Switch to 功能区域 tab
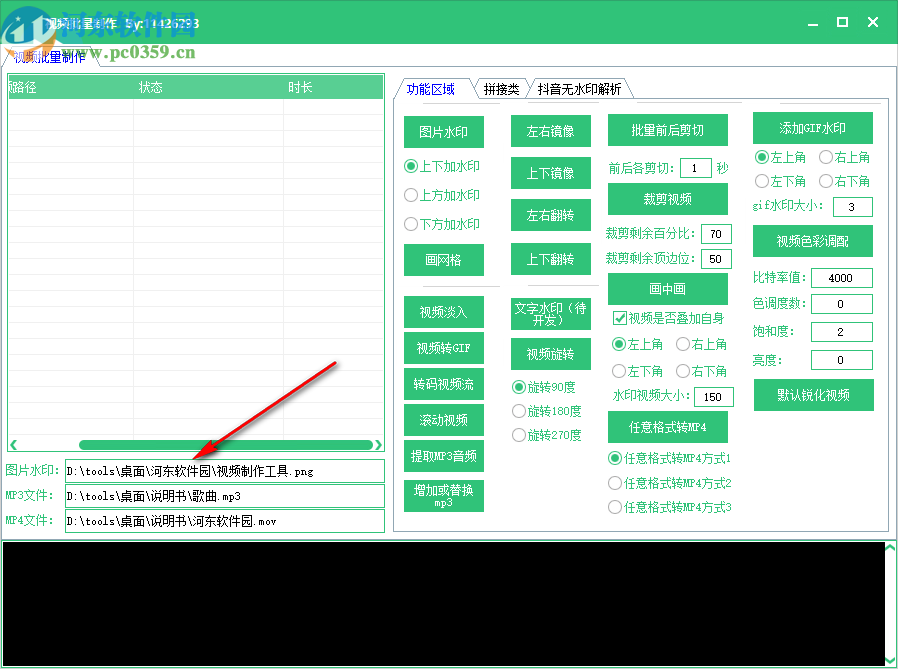The height and width of the screenshot is (669, 898). (431, 89)
